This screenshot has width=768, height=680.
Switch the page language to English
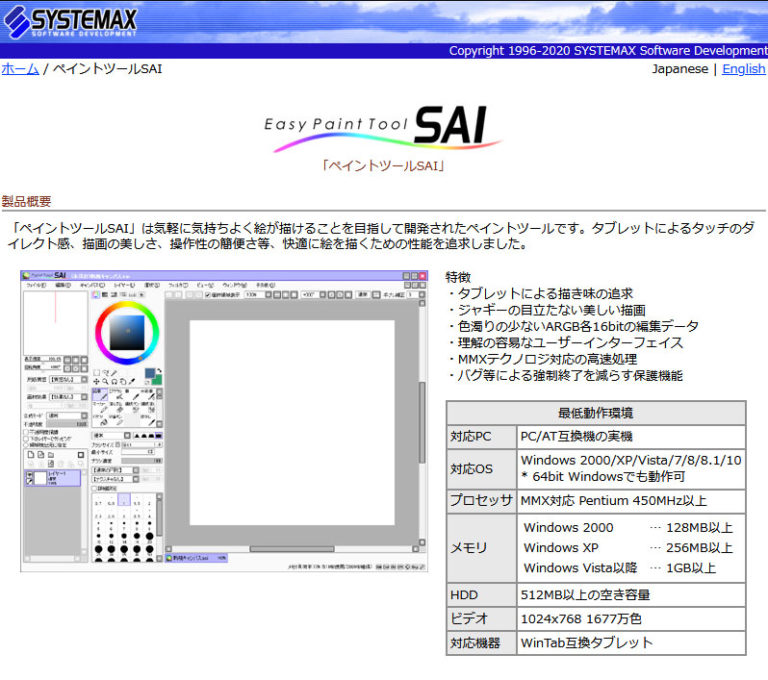pos(743,69)
